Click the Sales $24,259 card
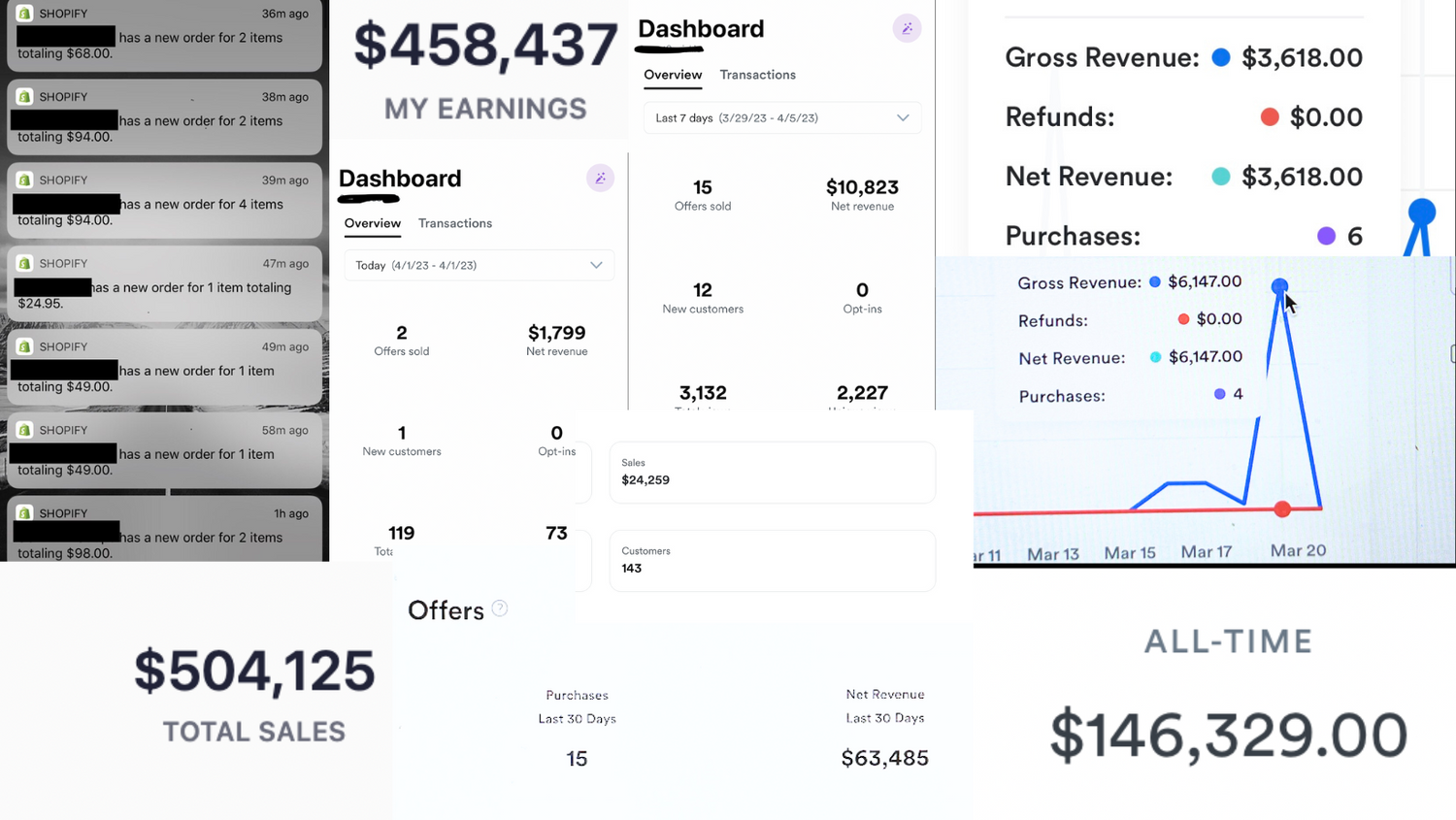The image size is (1456, 820). click(772, 473)
